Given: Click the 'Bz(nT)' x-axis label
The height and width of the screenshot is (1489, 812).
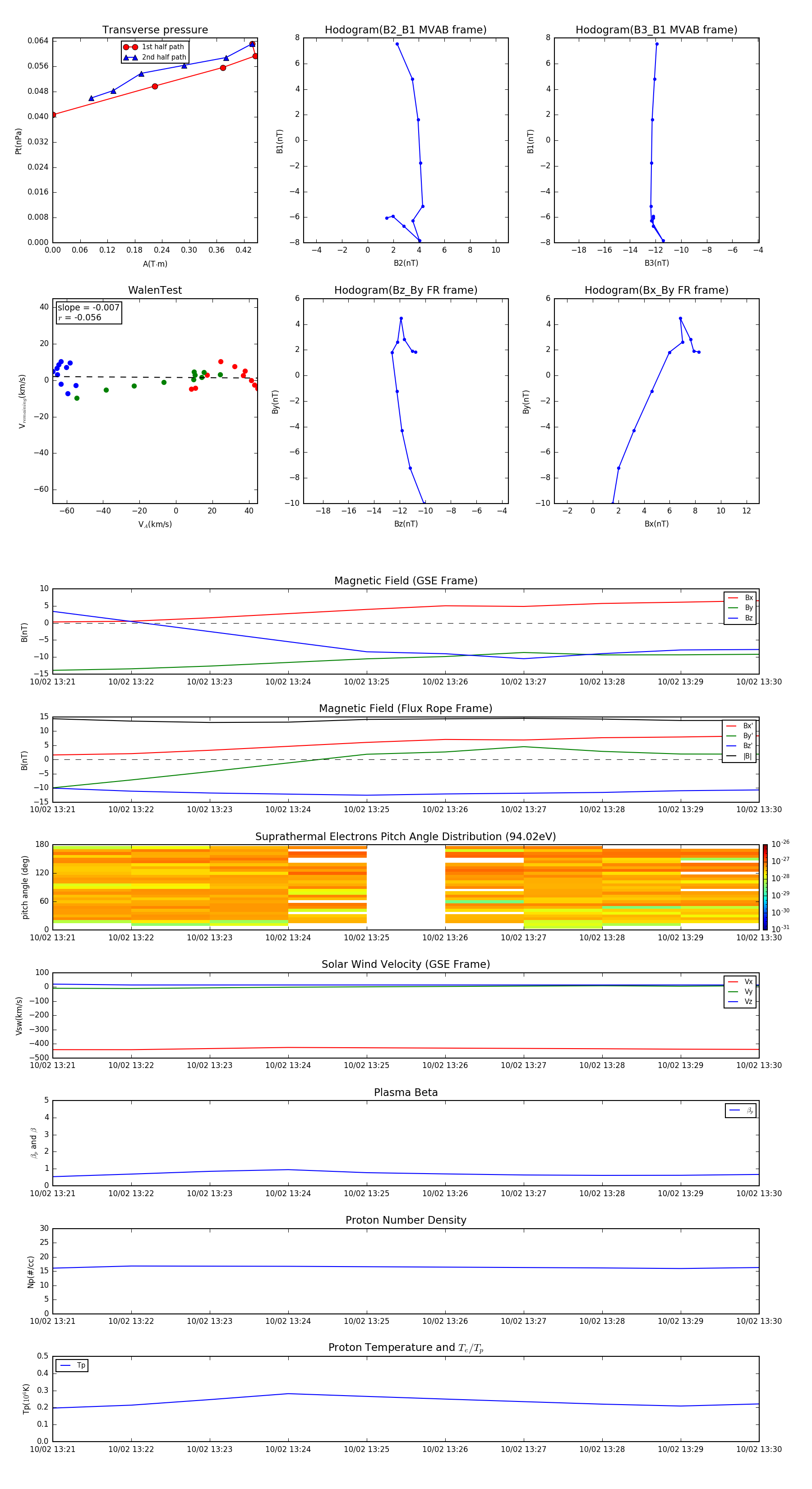Looking at the screenshot, I should coord(406,524).
